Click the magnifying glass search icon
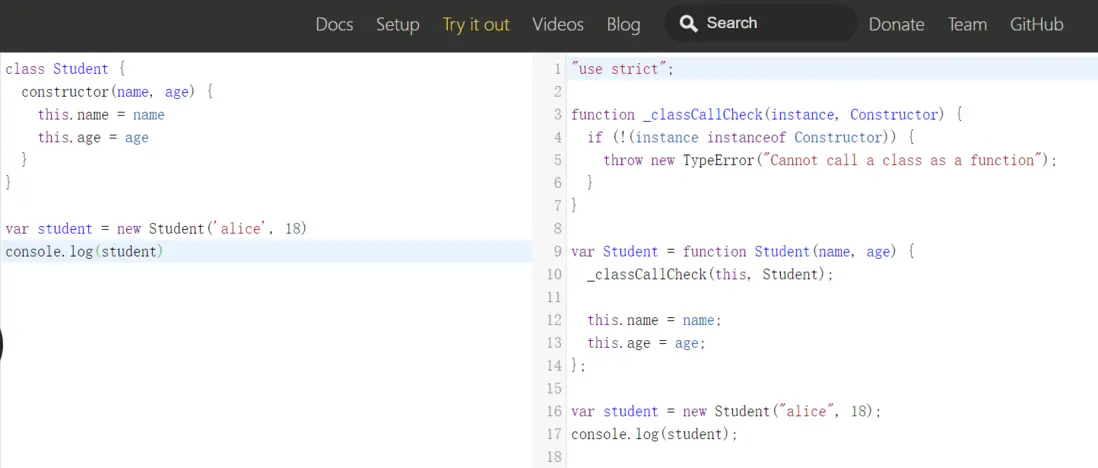The image size is (1098, 468). point(688,23)
